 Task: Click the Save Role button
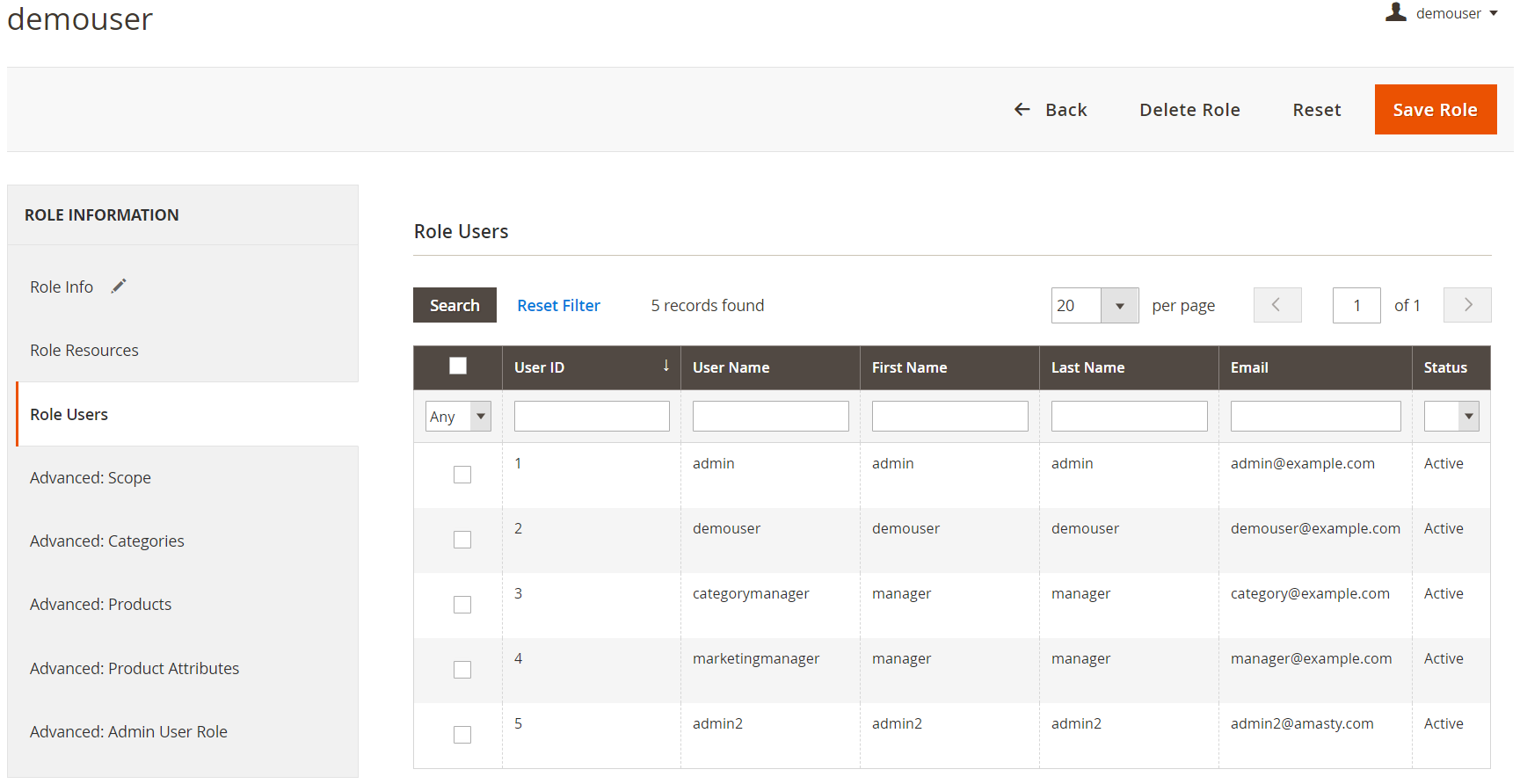1435,110
